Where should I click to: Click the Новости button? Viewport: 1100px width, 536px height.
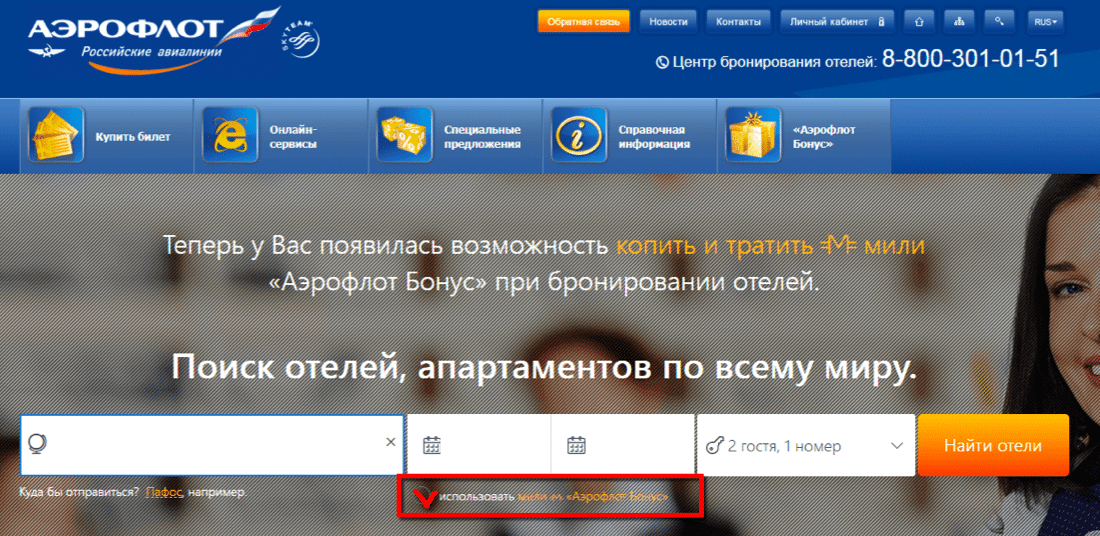pos(669,22)
